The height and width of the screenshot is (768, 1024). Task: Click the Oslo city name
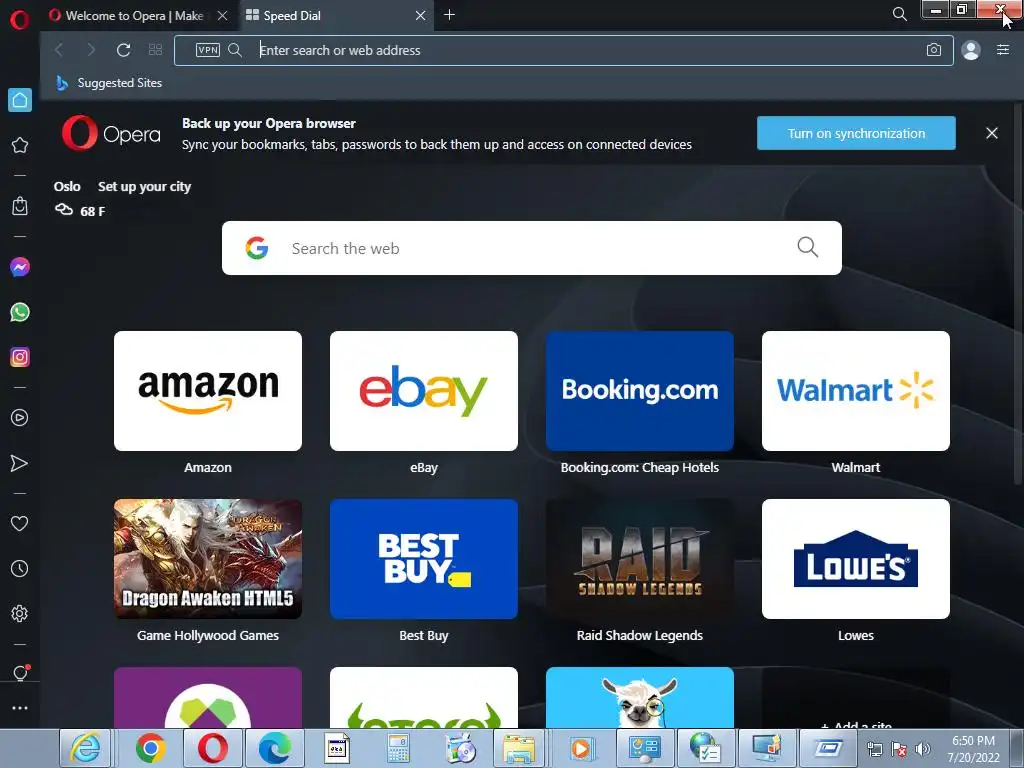pyautogui.click(x=67, y=187)
